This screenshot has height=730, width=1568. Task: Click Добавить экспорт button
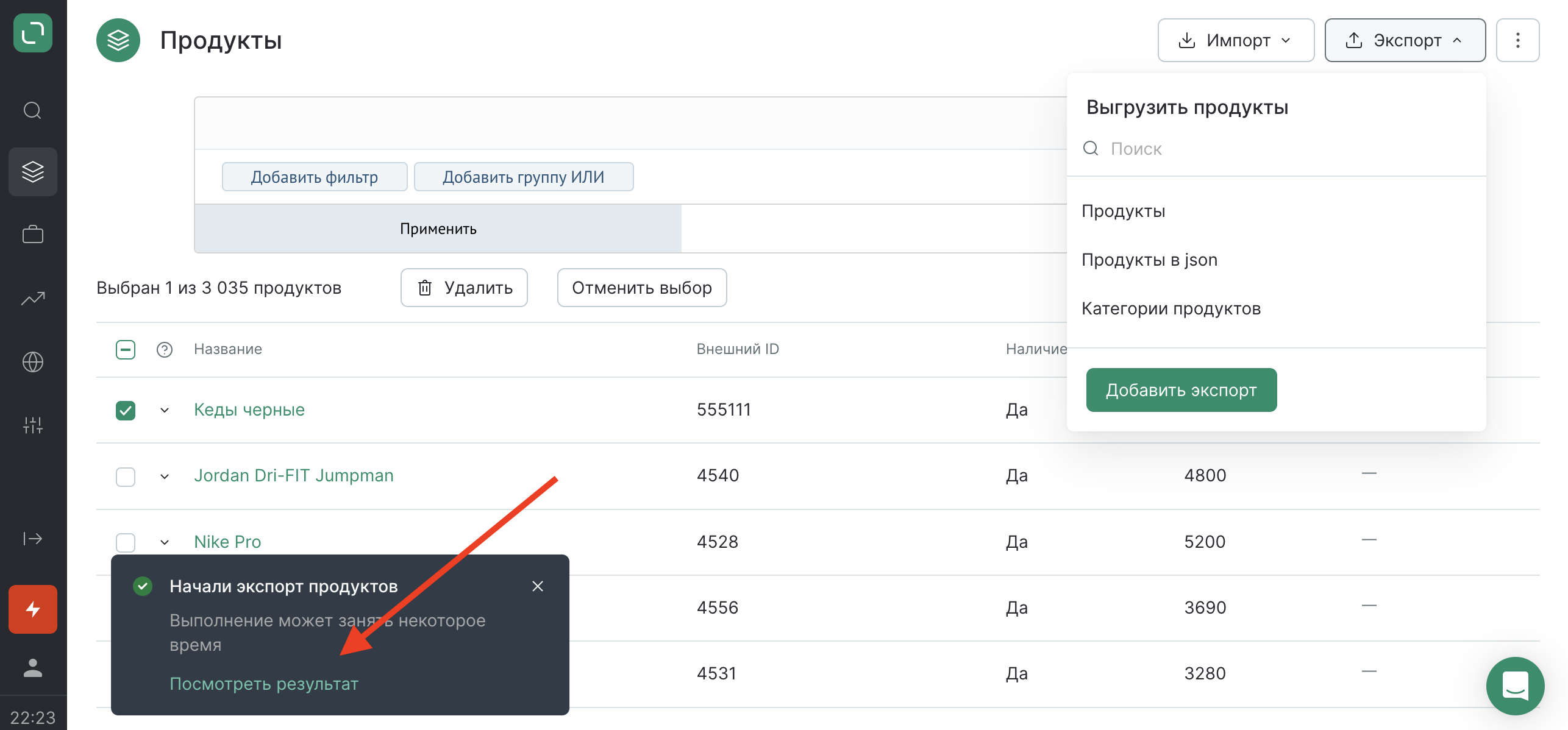click(x=1181, y=390)
